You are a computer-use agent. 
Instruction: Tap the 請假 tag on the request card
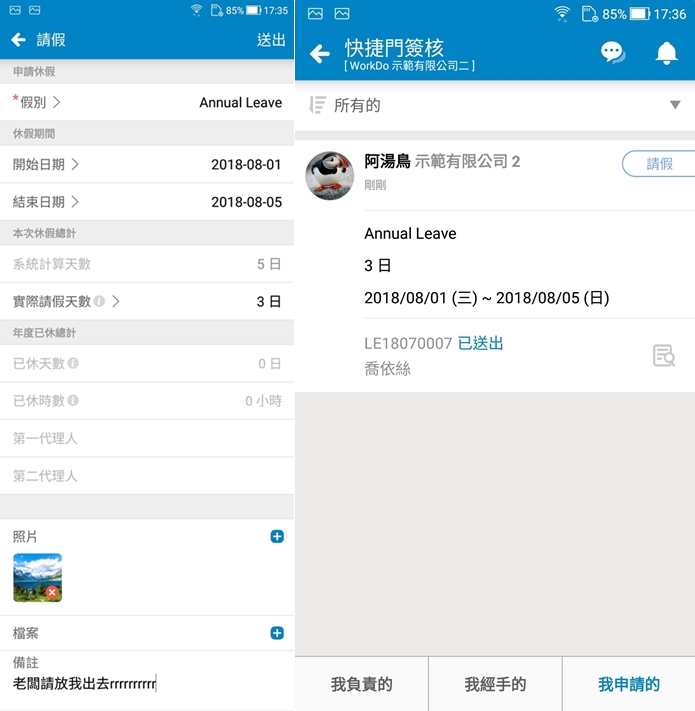tap(659, 164)
